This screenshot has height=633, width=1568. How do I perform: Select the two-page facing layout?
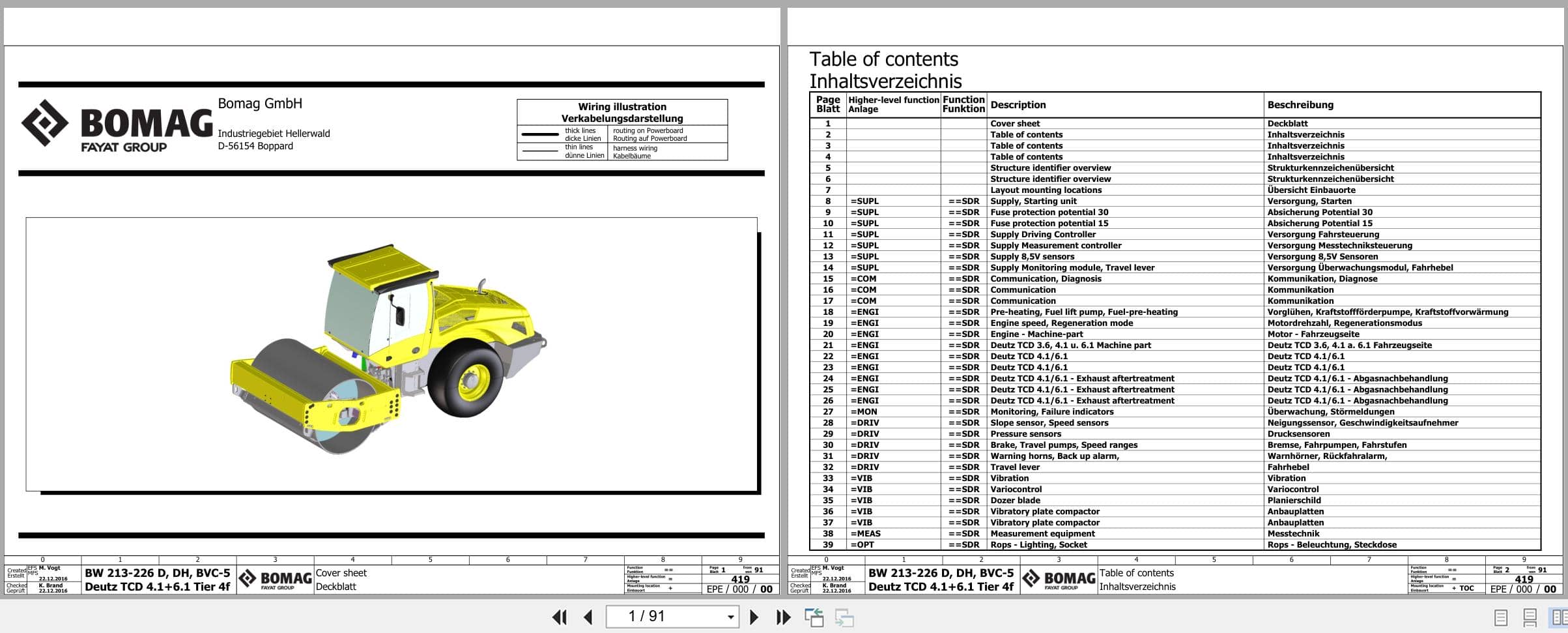pyautogui.click(x=1560, y=617)
